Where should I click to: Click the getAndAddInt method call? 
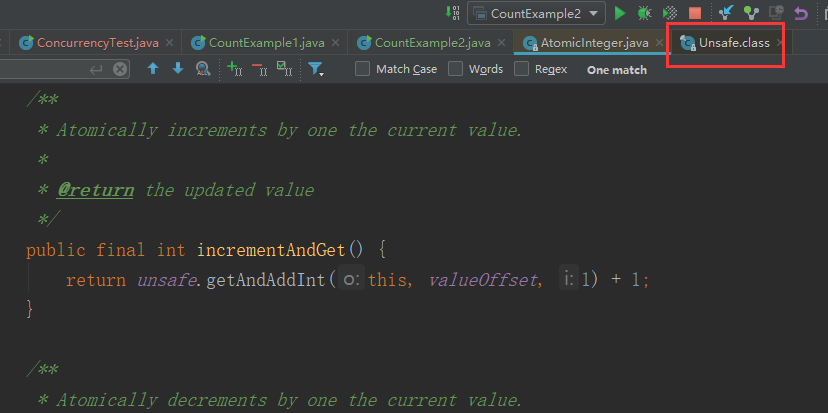(266, 280)
